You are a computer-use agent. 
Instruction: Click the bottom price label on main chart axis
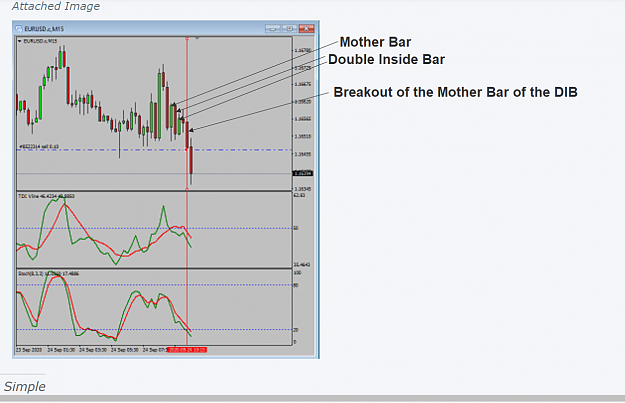click(x=303, y=189)
